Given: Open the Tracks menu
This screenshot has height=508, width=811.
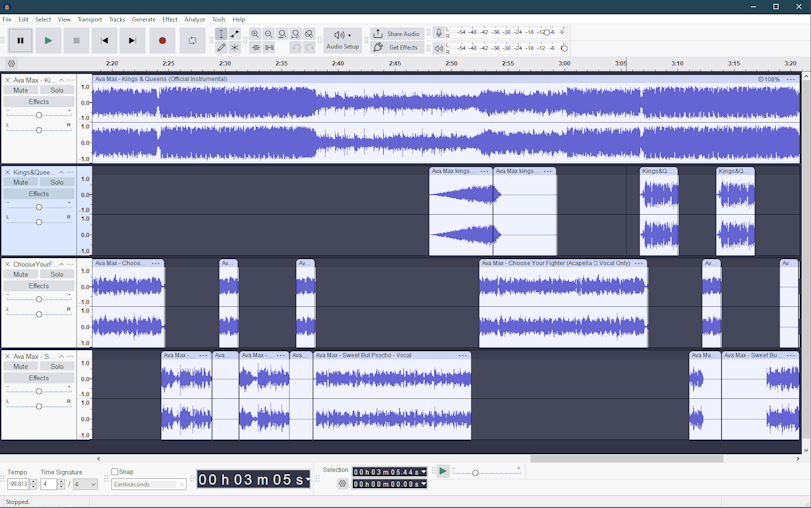Looking at the screenshot, I should click(117, 19).
